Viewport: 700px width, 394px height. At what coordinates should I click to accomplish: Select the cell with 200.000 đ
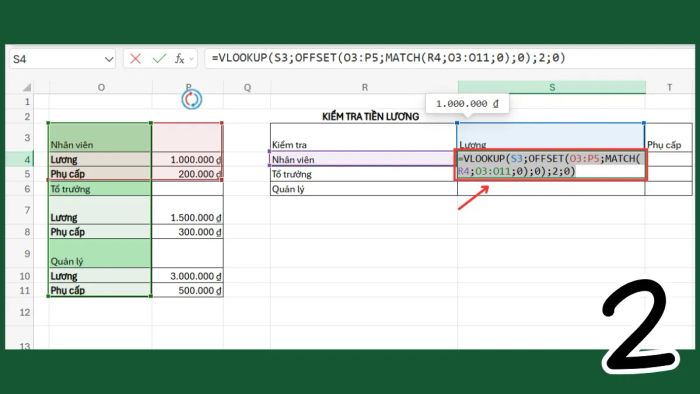(188, 174)
